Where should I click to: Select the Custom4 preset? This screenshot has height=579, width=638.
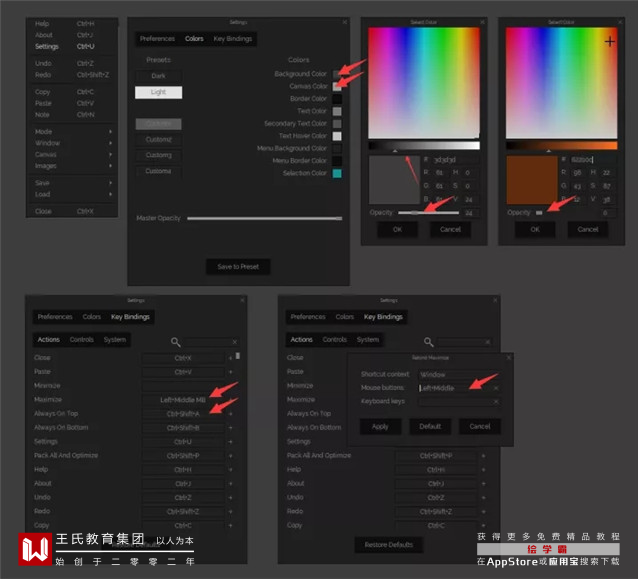click(158, 171)
